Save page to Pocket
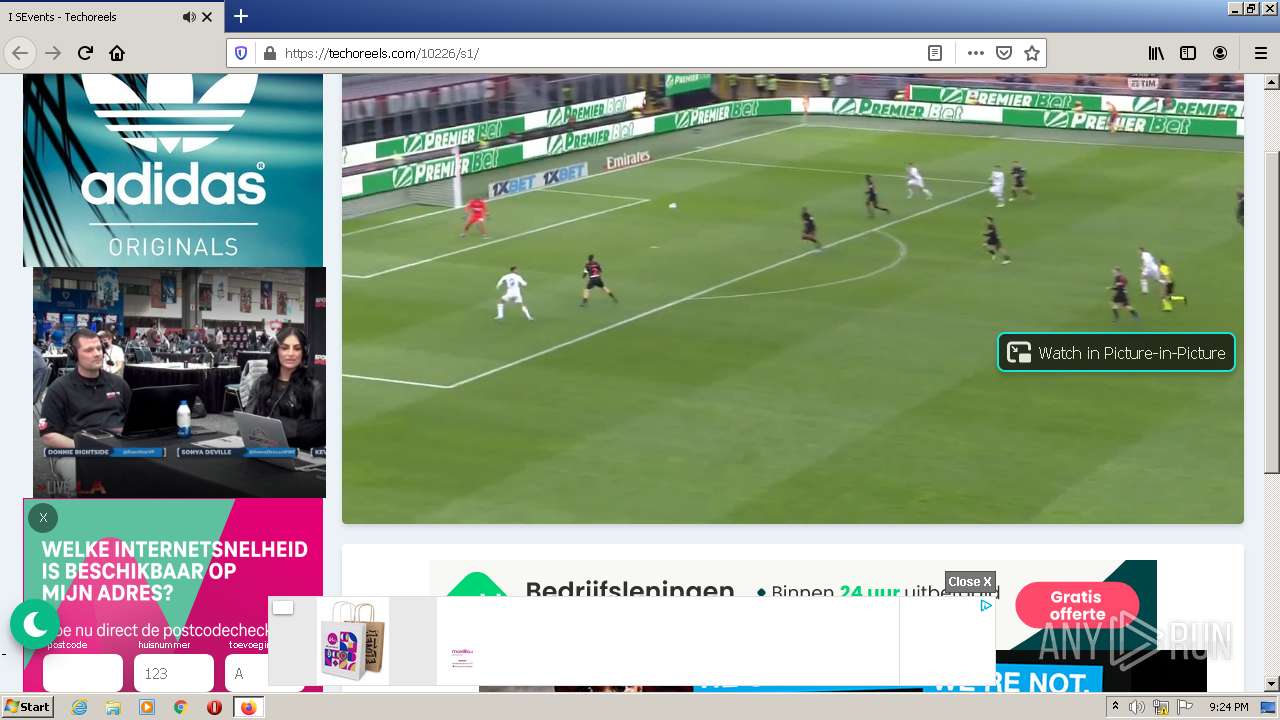The image size is (1280, 720). (1004, 53)
